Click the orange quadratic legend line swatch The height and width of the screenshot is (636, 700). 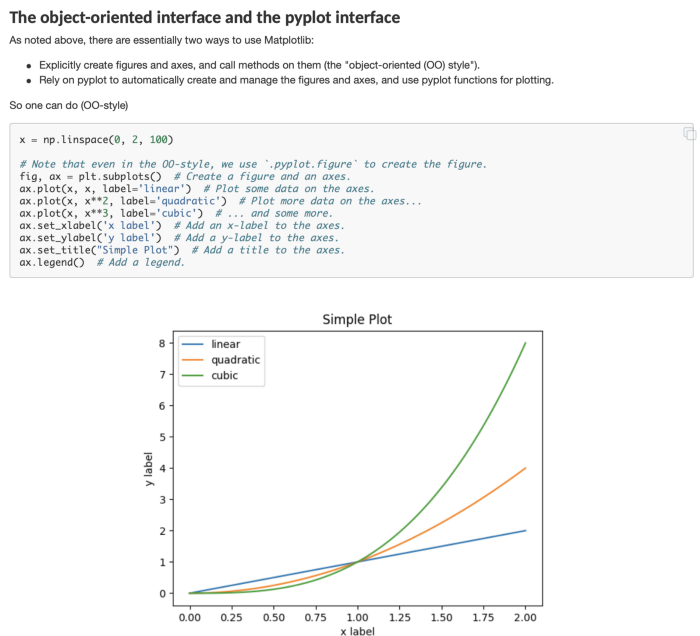point(193,360)
